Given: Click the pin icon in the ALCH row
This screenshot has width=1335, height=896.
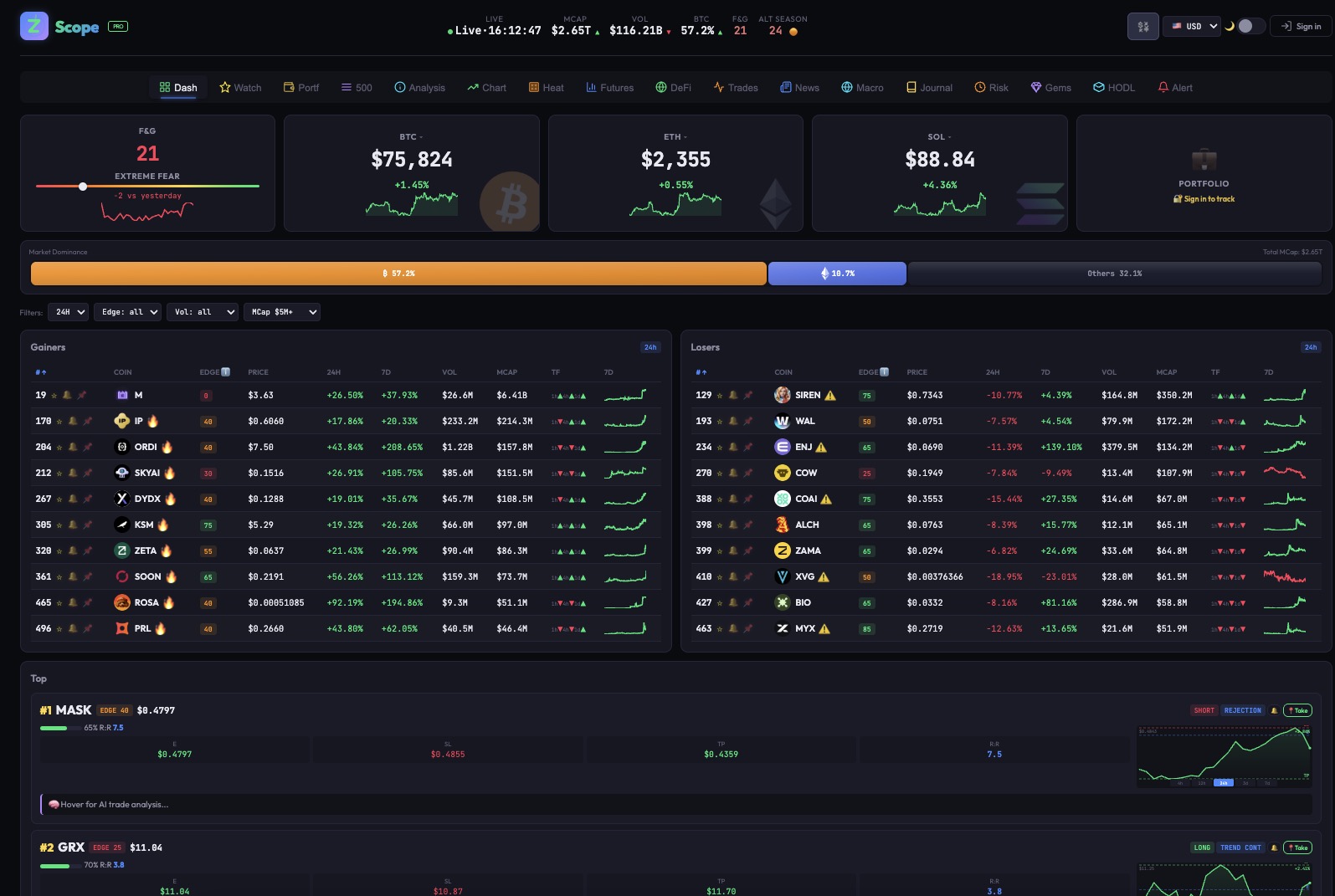Looking at the screenshot, I should 747,525.
